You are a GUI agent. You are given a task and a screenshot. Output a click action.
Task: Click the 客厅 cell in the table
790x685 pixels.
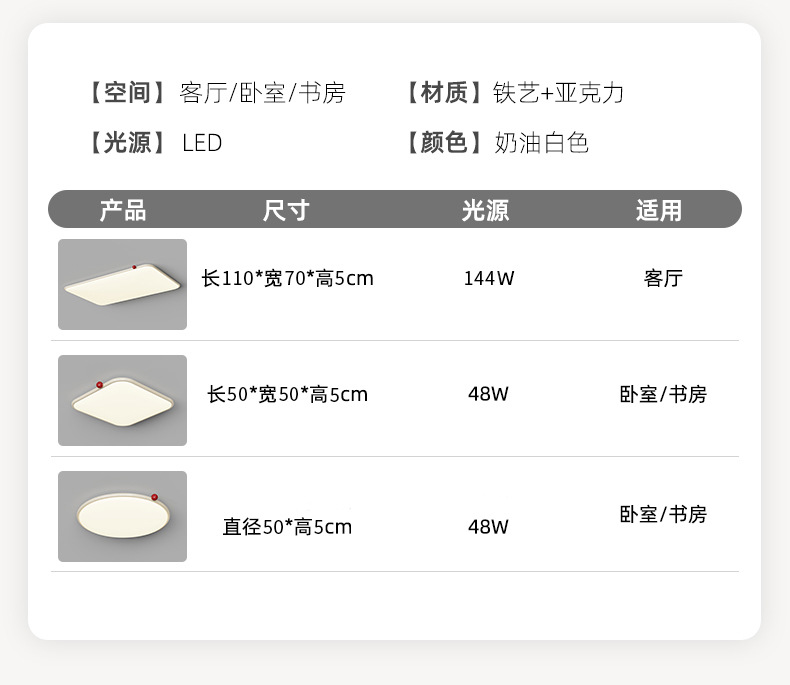[663, 279]
